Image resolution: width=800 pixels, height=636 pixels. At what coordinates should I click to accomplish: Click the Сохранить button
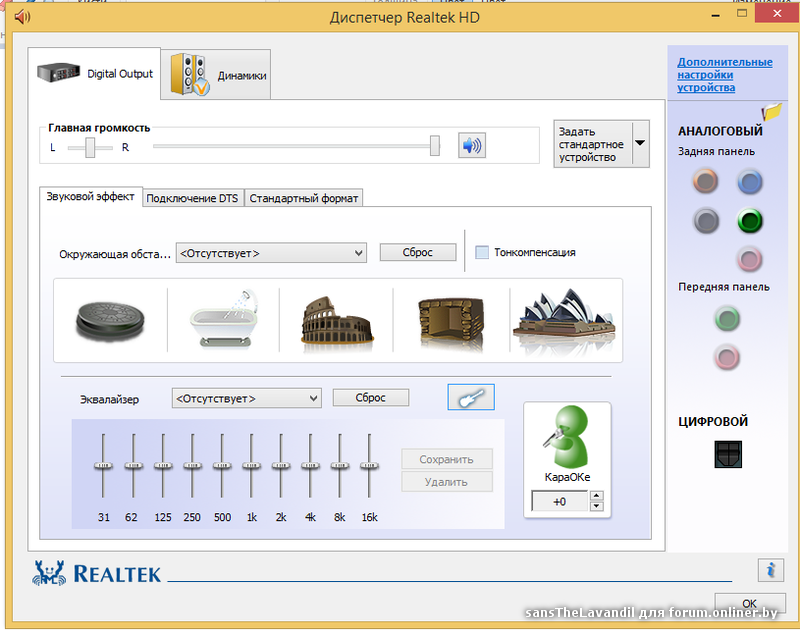446,459
